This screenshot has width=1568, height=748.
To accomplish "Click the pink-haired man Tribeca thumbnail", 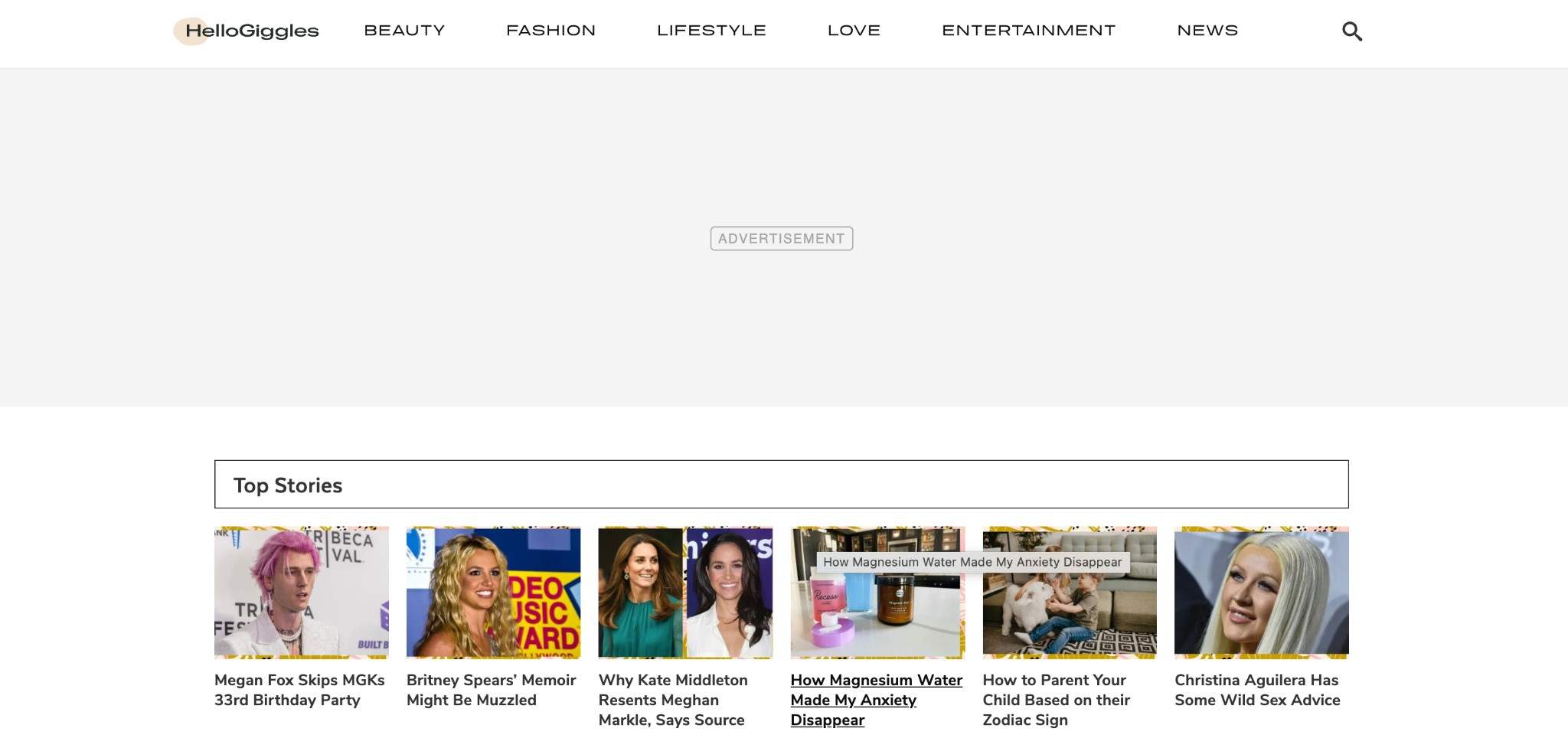I will click(x=302, y=593).
